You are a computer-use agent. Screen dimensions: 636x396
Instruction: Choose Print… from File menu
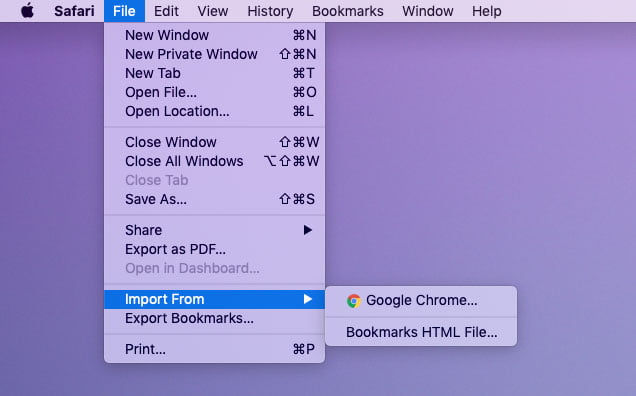(x=215, y=349)
